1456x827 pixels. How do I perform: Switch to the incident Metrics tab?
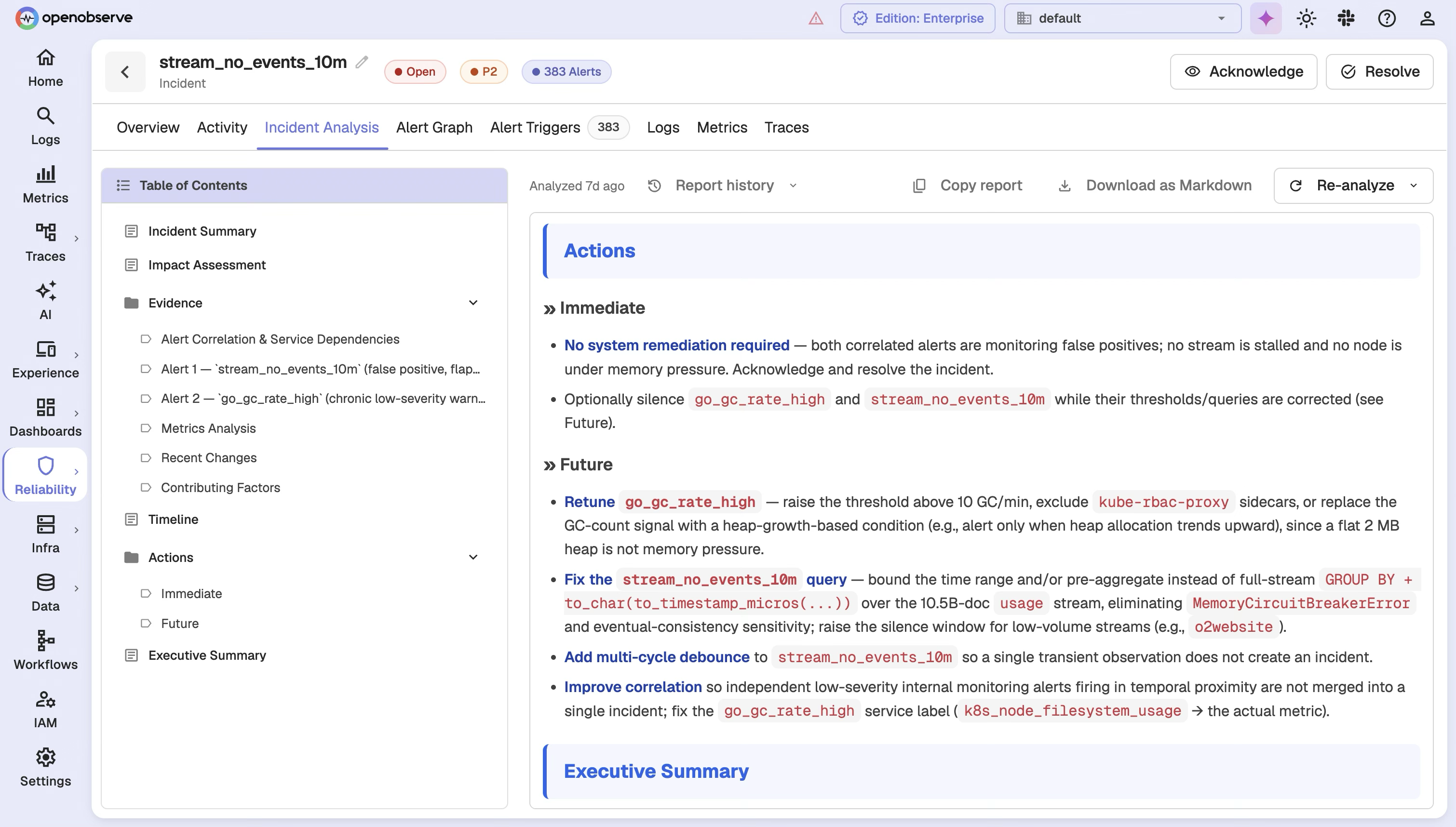tap(722, 127)
